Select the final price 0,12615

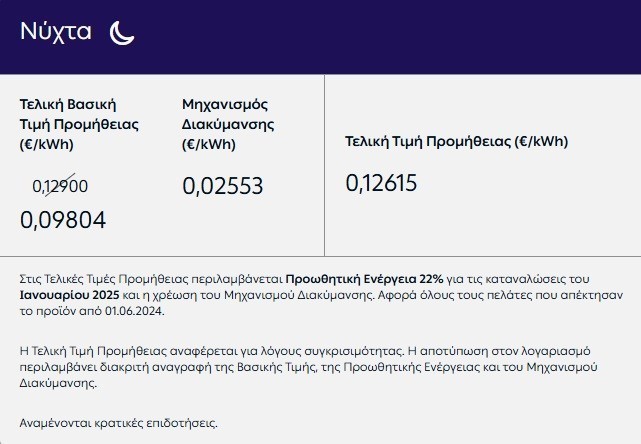[x=381, y=183]
